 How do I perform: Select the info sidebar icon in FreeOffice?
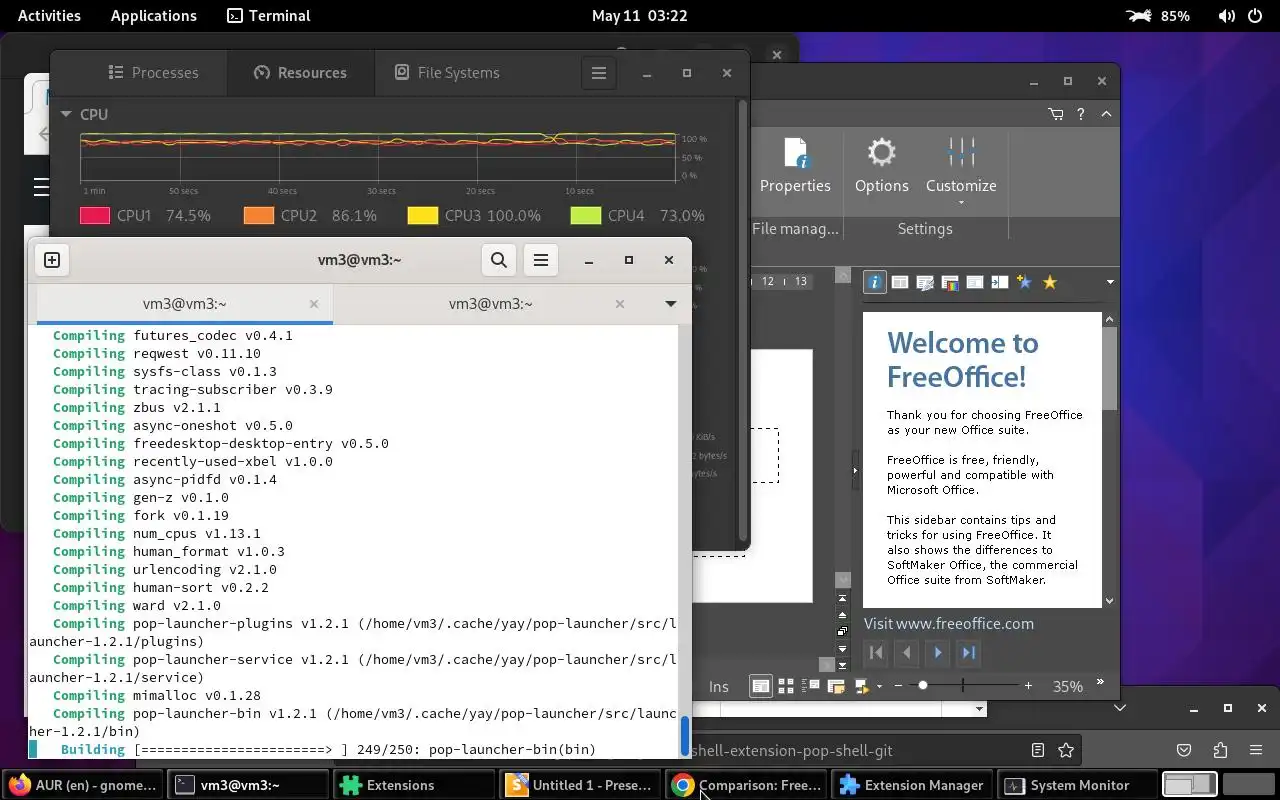[x=875, y=282]
